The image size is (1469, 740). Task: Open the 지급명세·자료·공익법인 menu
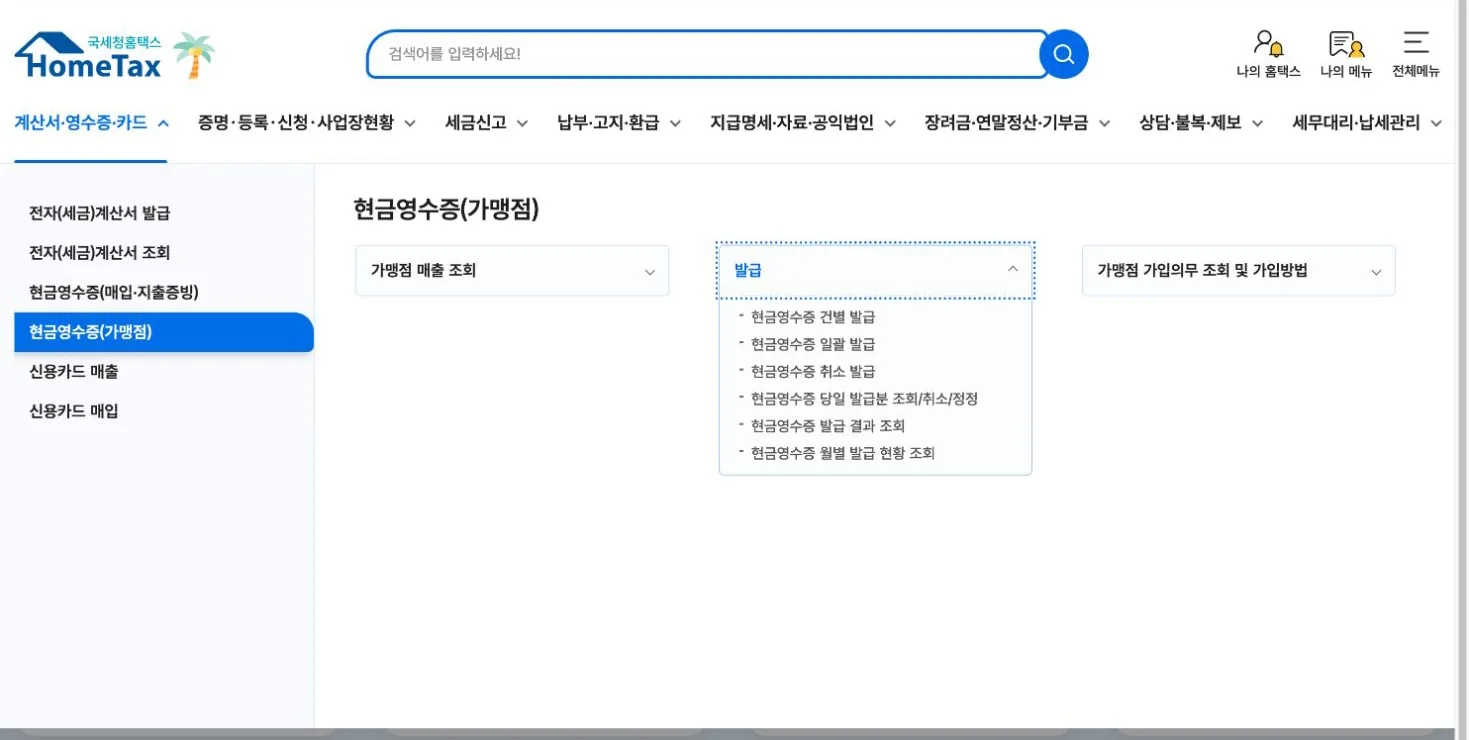click(803, 123)
